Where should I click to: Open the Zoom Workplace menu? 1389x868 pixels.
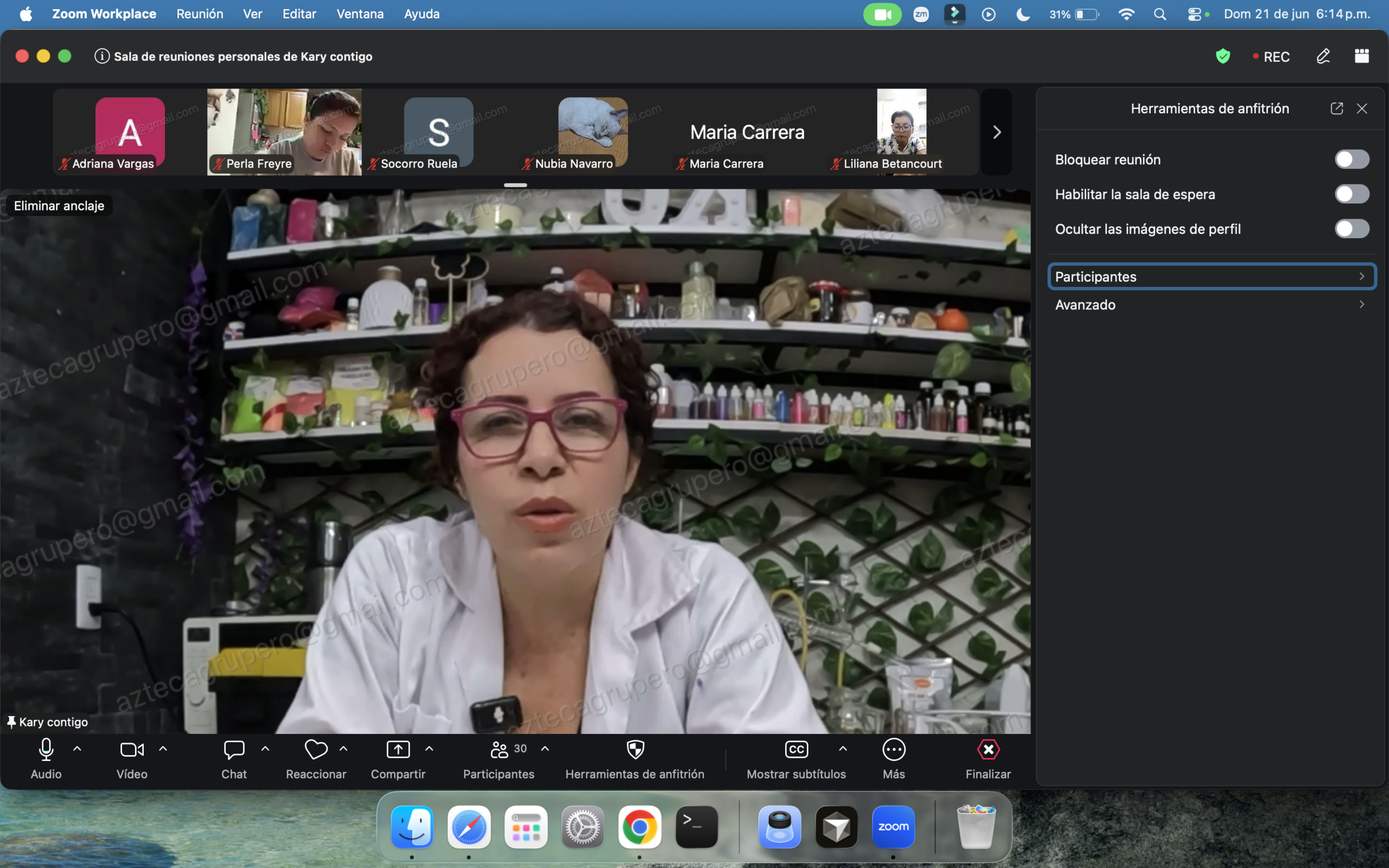(104, 14)
